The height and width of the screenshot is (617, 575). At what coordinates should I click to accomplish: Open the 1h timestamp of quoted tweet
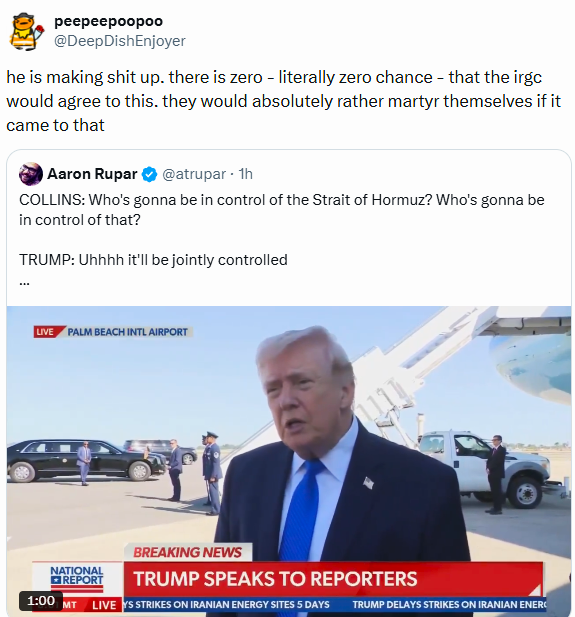tap(246, 174)
